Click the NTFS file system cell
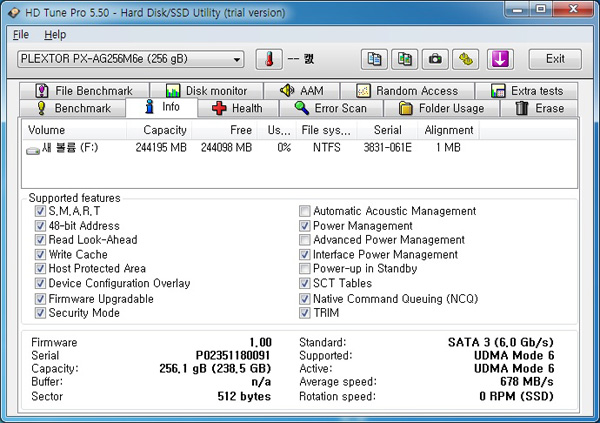Viewport: 600px width, 423px height. coord(326,147)
